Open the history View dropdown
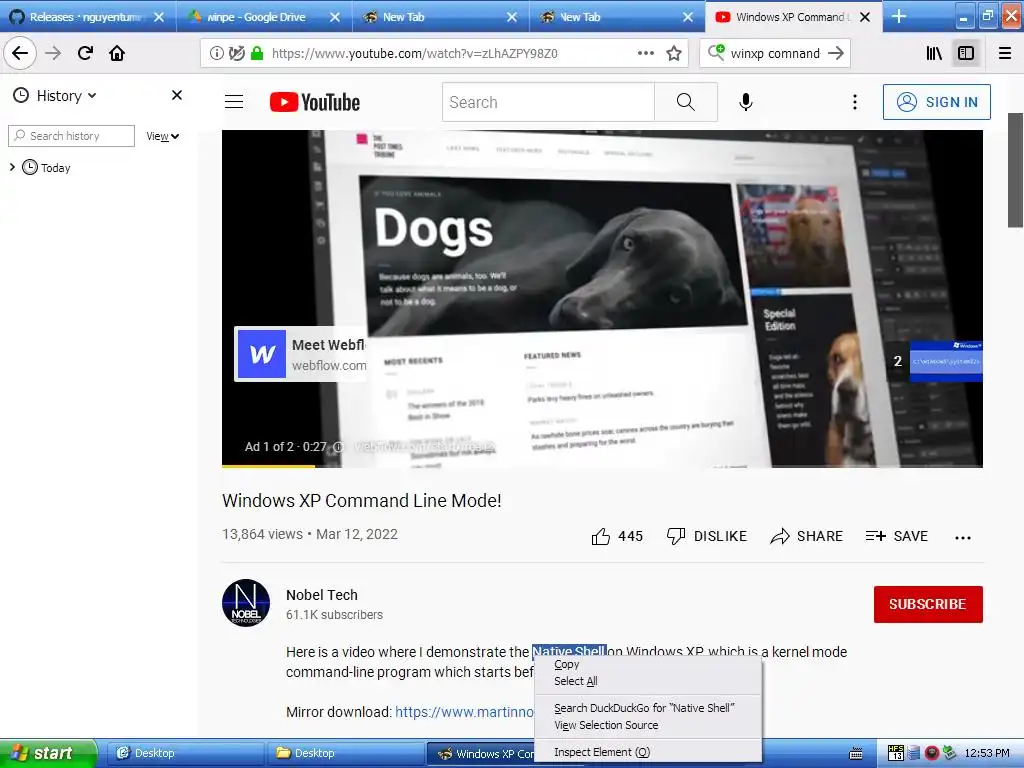The height and width of the screenshot is (768, 1024). pos(163,136)
